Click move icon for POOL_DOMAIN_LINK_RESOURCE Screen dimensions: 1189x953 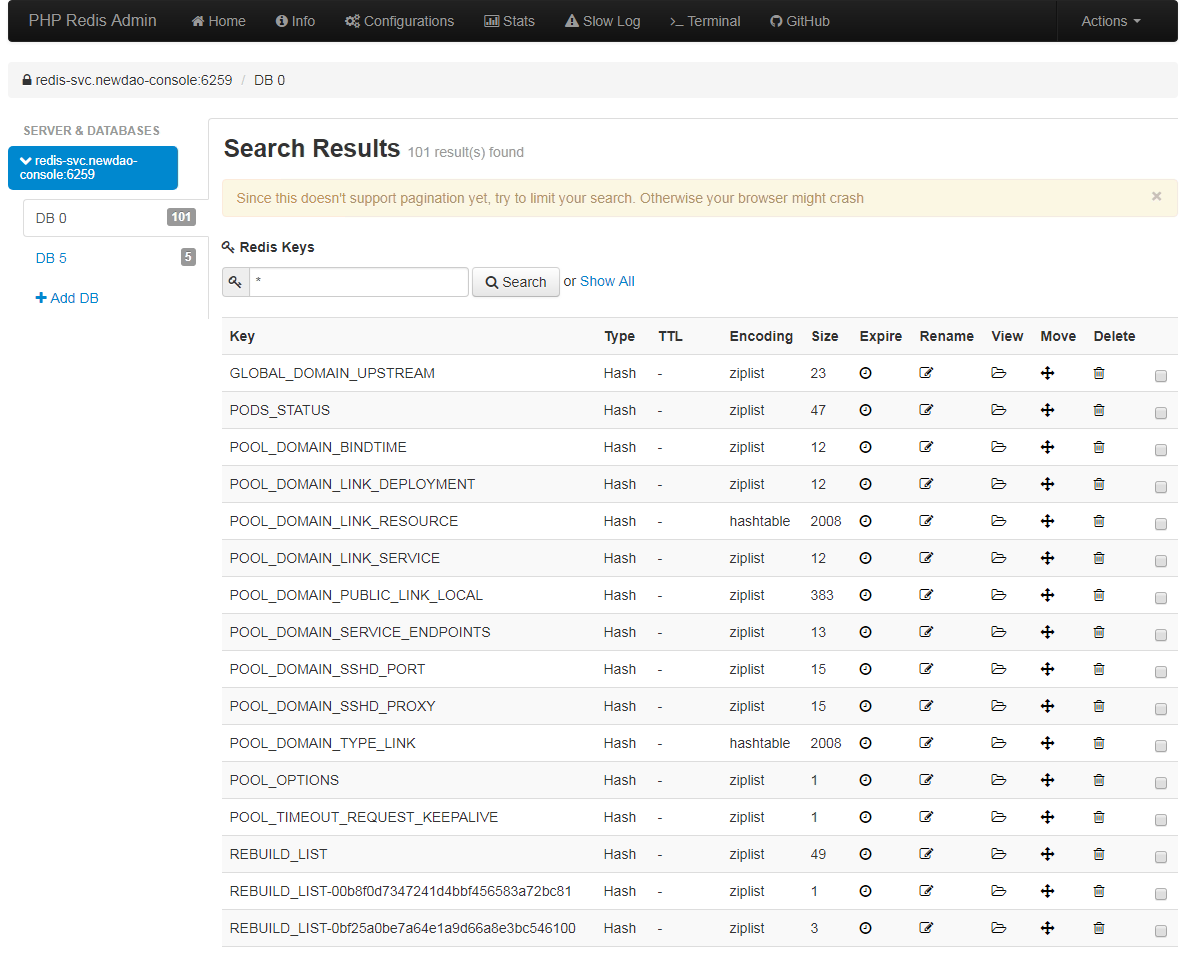point(1048,521)
